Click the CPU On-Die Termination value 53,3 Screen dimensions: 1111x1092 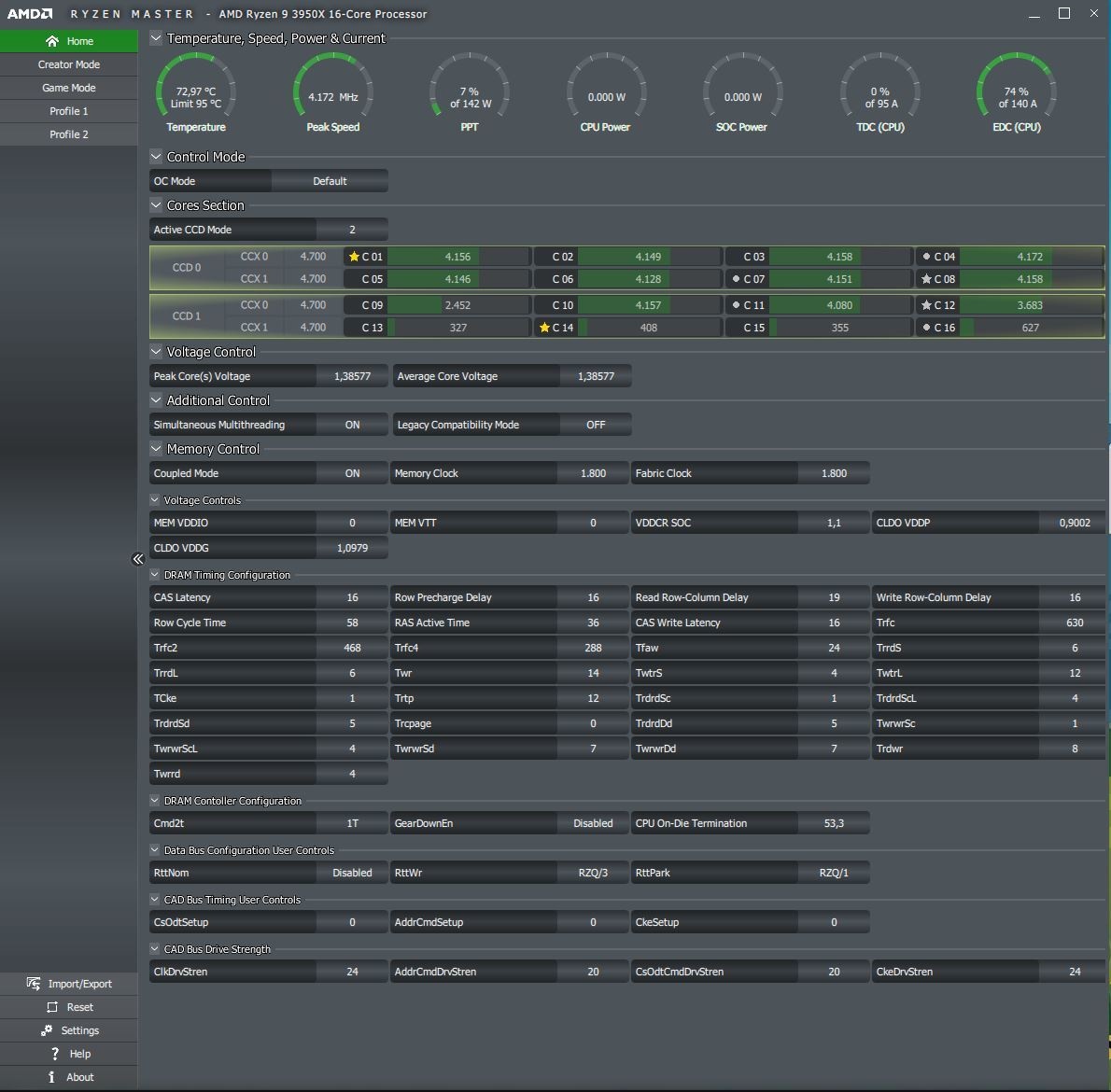834,823
